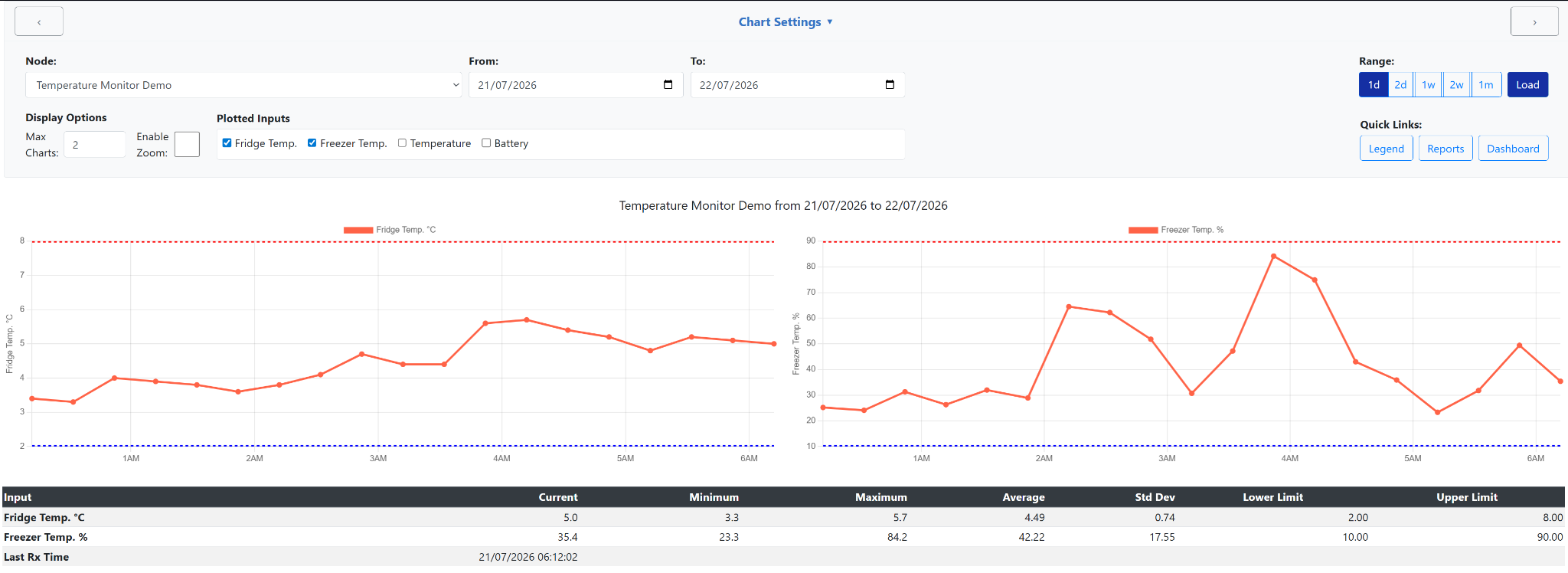Image resolution: width=1568 pixels, height=573 pixels.
Task: Select the 1m range option
Action: [x=1486, y=84]
